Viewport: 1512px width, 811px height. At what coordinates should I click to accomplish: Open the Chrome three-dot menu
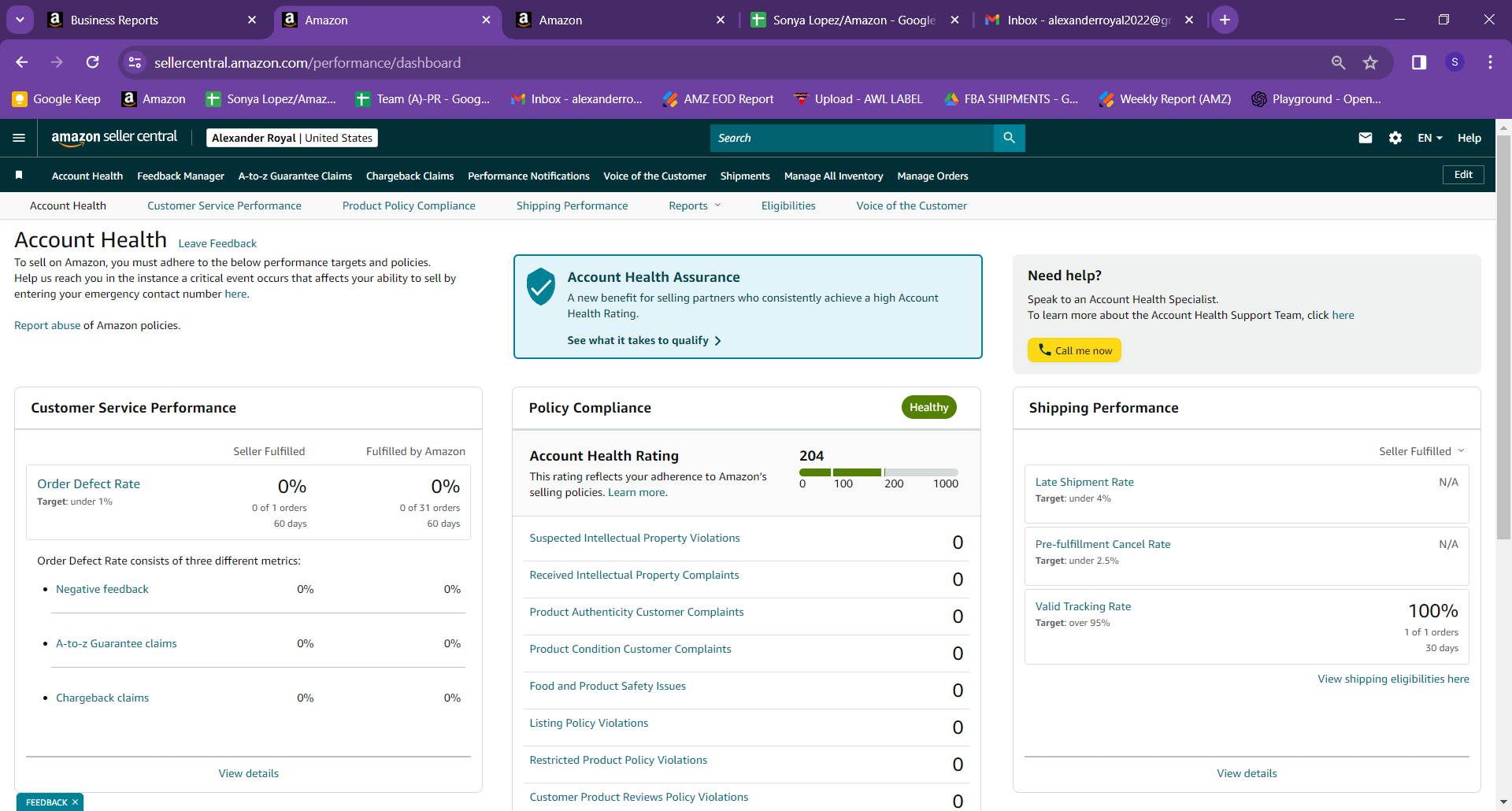[1490, 62]
